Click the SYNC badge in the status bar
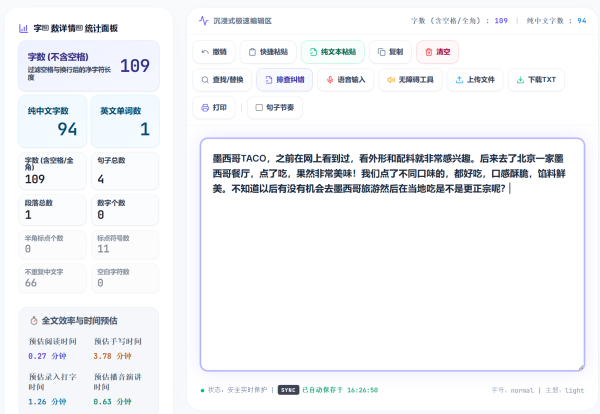This screenshot has width=600, height=414. (x=288, y=390)
